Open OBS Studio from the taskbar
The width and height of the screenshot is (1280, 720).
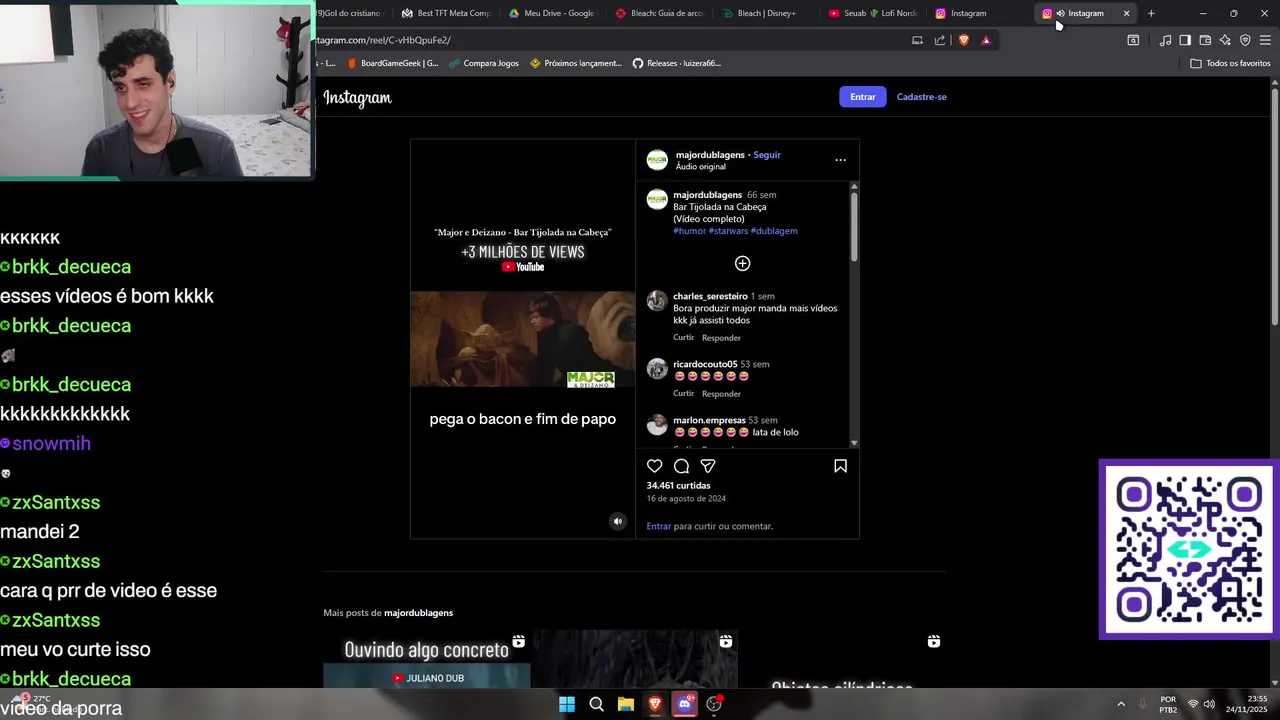[x=714, y=704]
